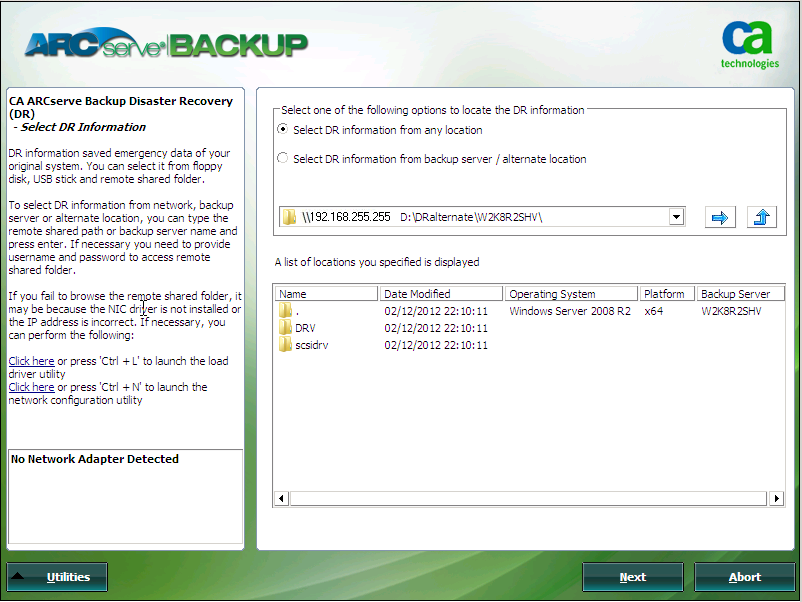Open the DR path dropdown arrow
The image size is (802, 602).
point(676,217)
